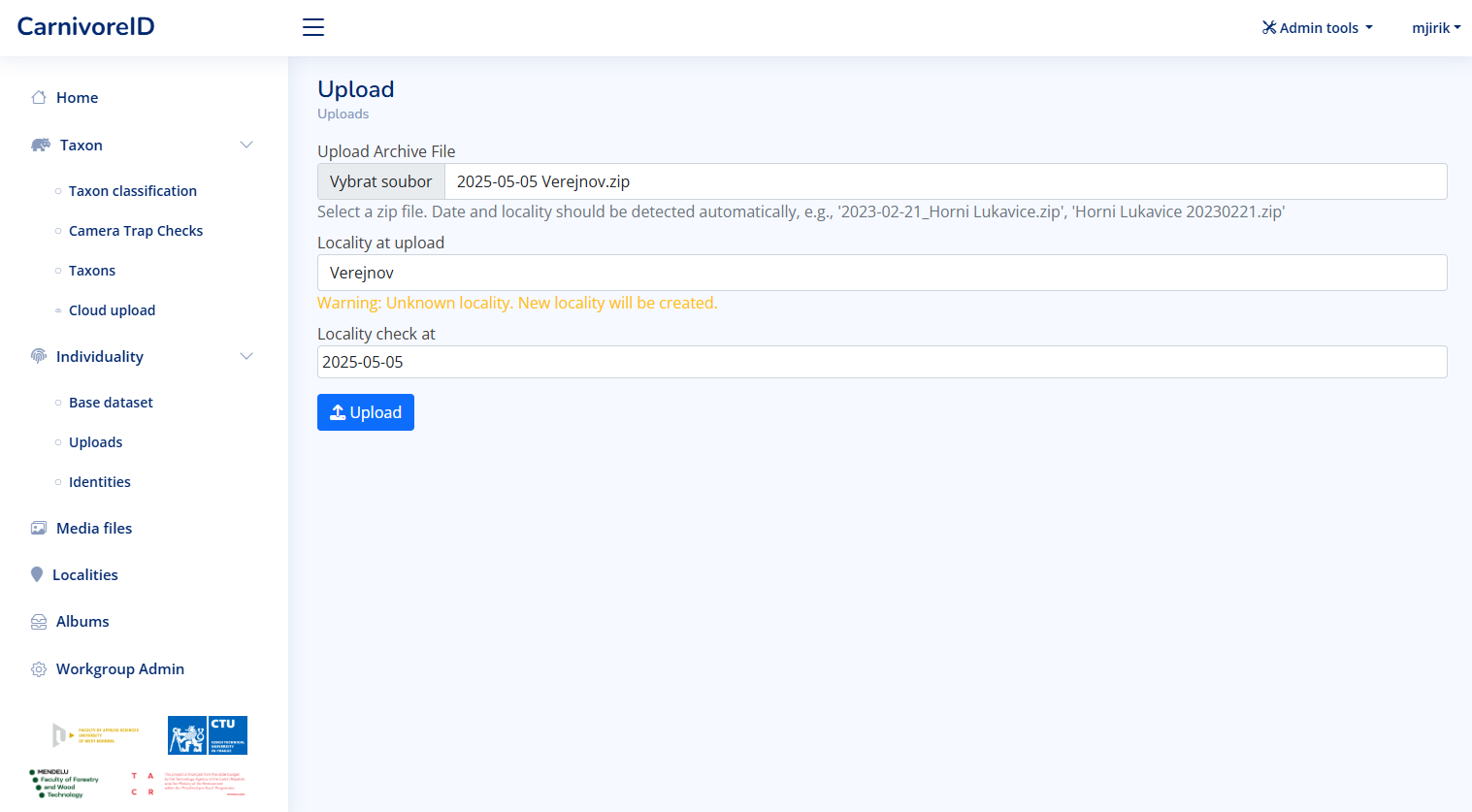Select the Taxon animal icon in sidebar
Screen dimensions: 1472x812
[x=39, y=144]
